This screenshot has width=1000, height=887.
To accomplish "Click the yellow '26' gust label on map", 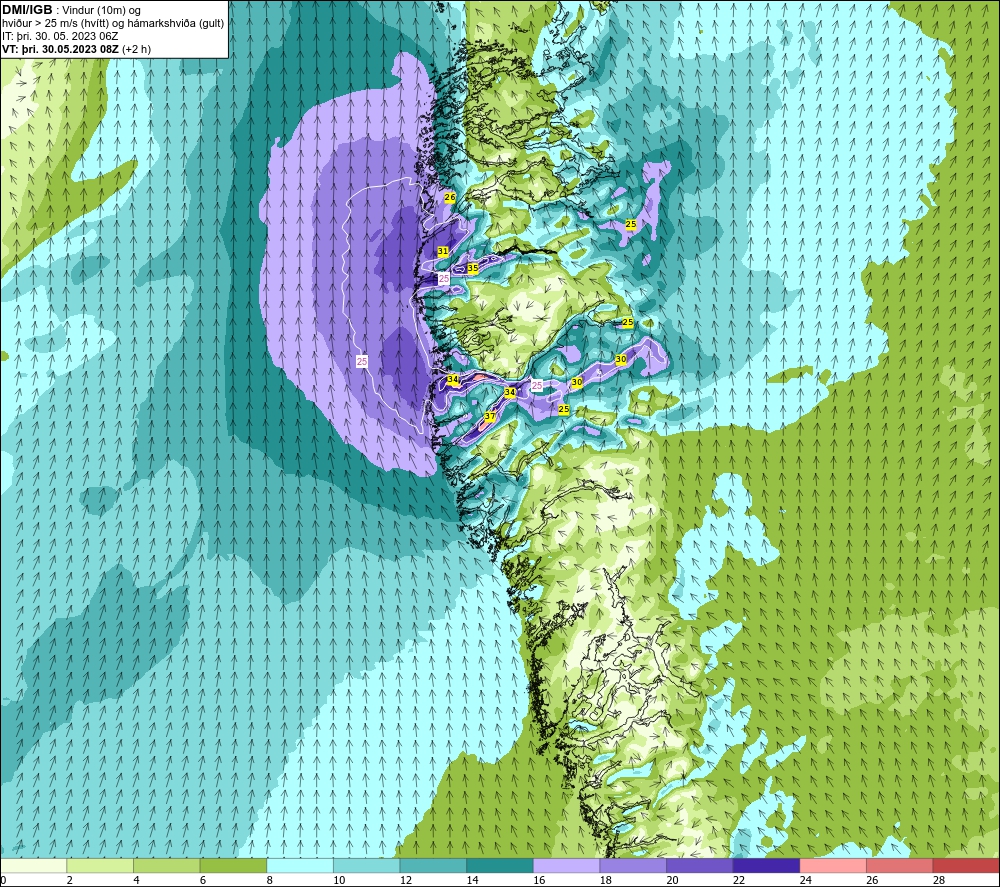I will [x=450, y=198].
